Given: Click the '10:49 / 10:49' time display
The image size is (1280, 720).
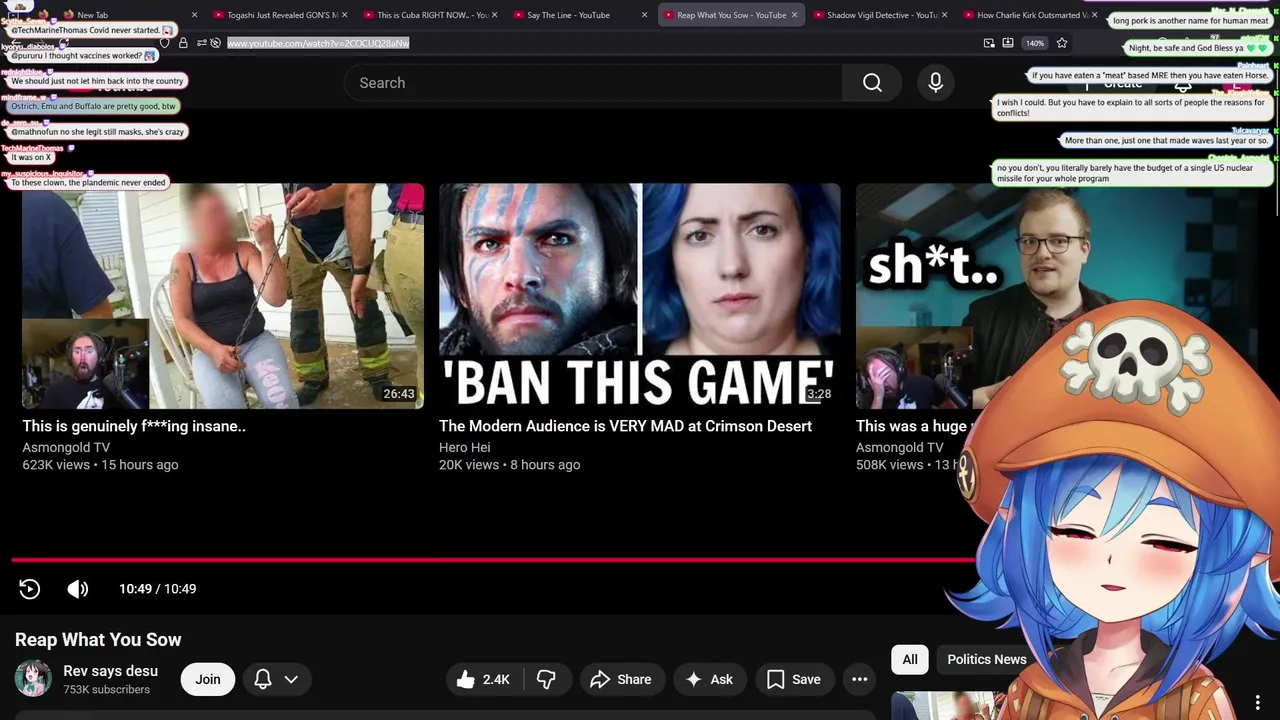Looking at the screenshot, I should click(157, 589).
